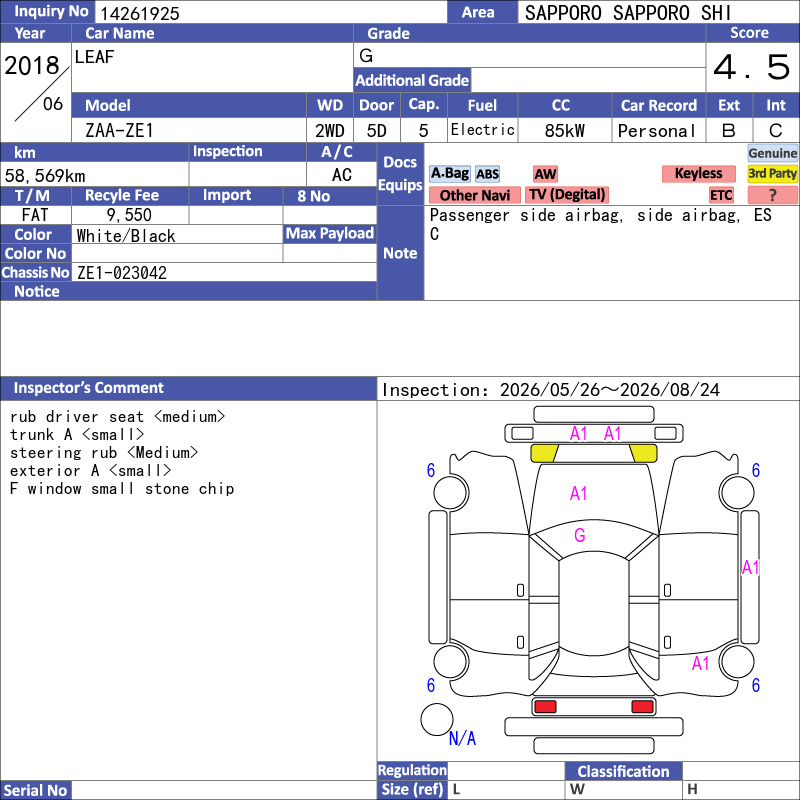Click the G mark on the windshield

(x=580, y=535)
